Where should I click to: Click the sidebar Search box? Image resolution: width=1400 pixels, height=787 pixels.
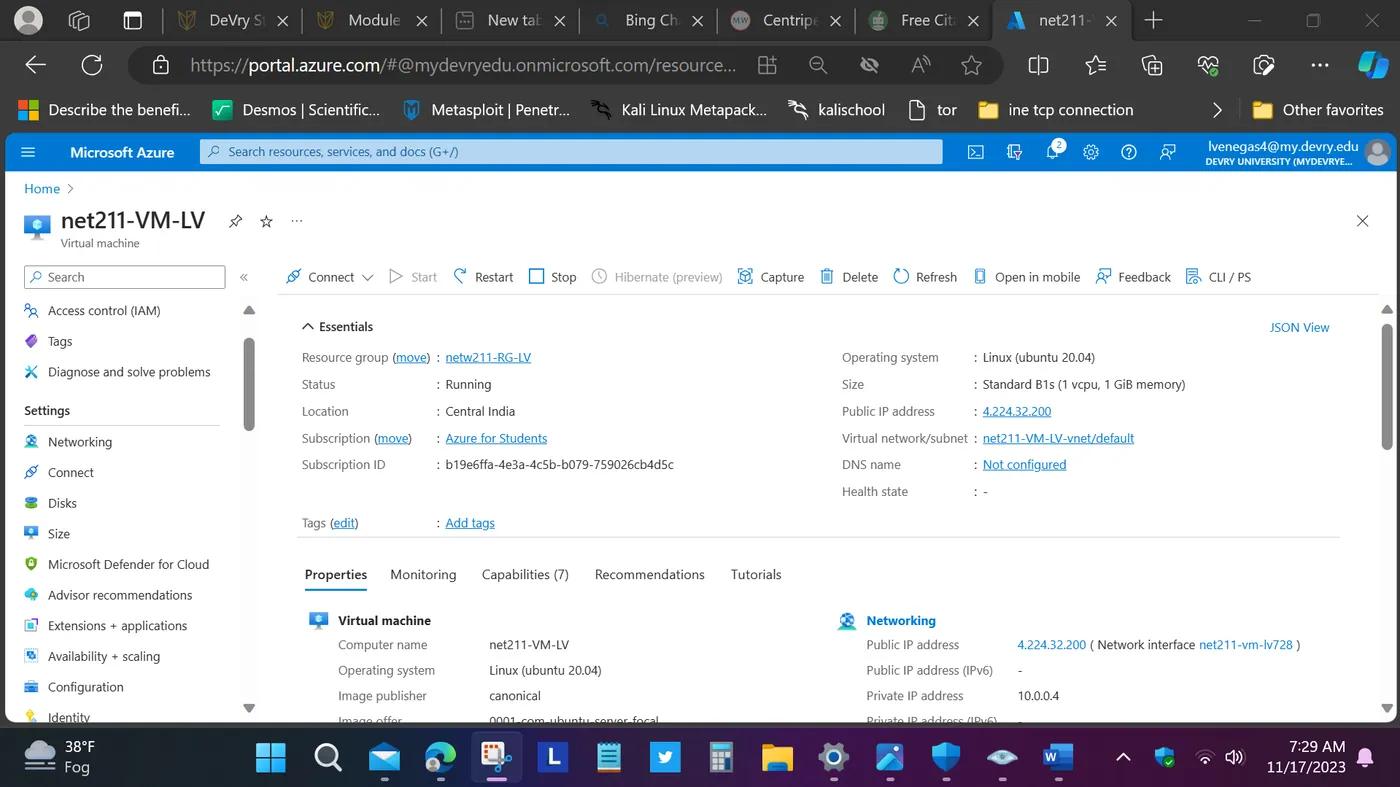pos(124,277)
